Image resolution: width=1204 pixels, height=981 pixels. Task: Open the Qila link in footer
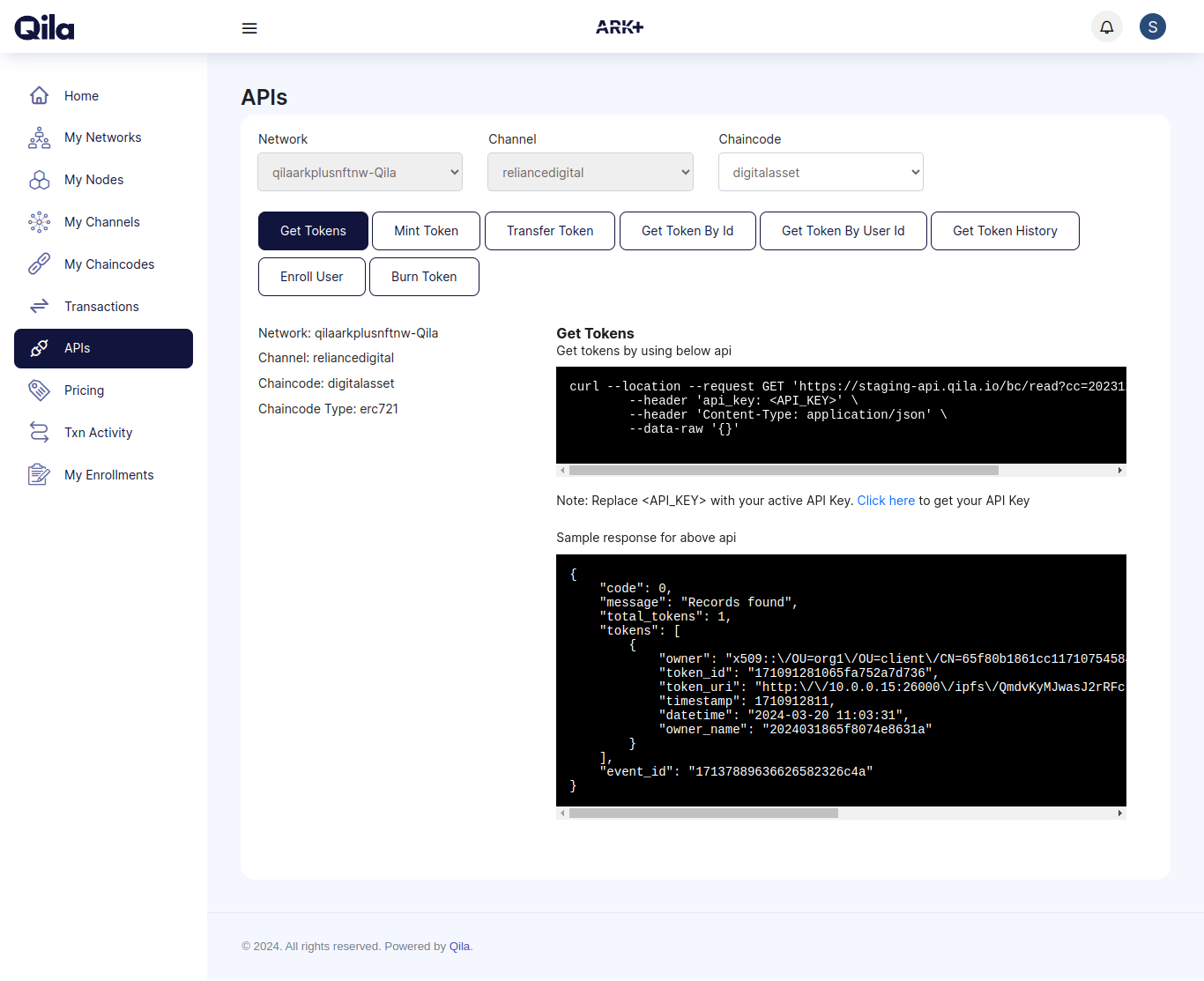tap(459, 947)
